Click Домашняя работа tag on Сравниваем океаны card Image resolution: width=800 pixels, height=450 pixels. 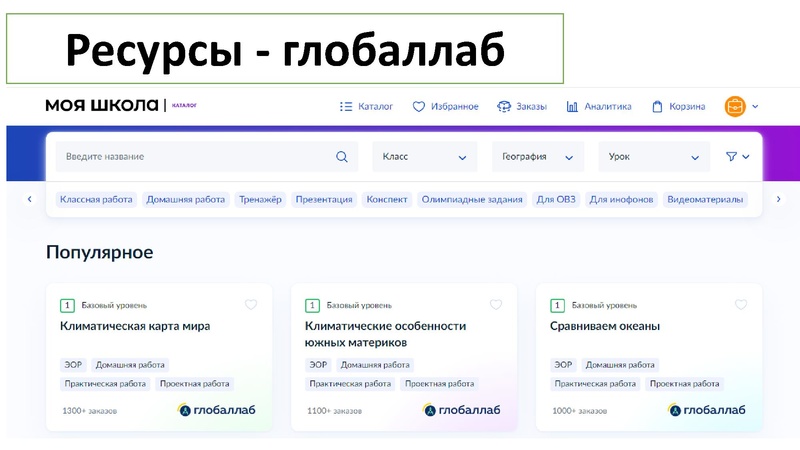(620, 365)
